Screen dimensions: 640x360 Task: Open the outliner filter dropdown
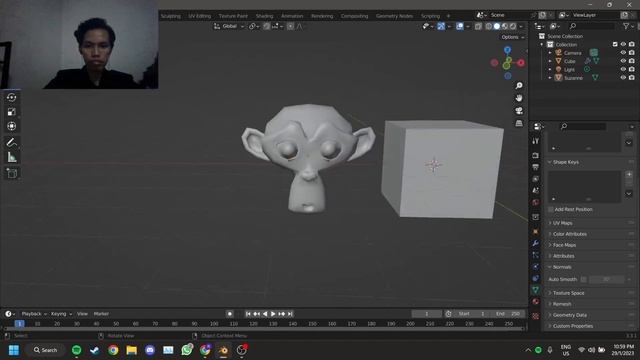click(x=627, y=26)
